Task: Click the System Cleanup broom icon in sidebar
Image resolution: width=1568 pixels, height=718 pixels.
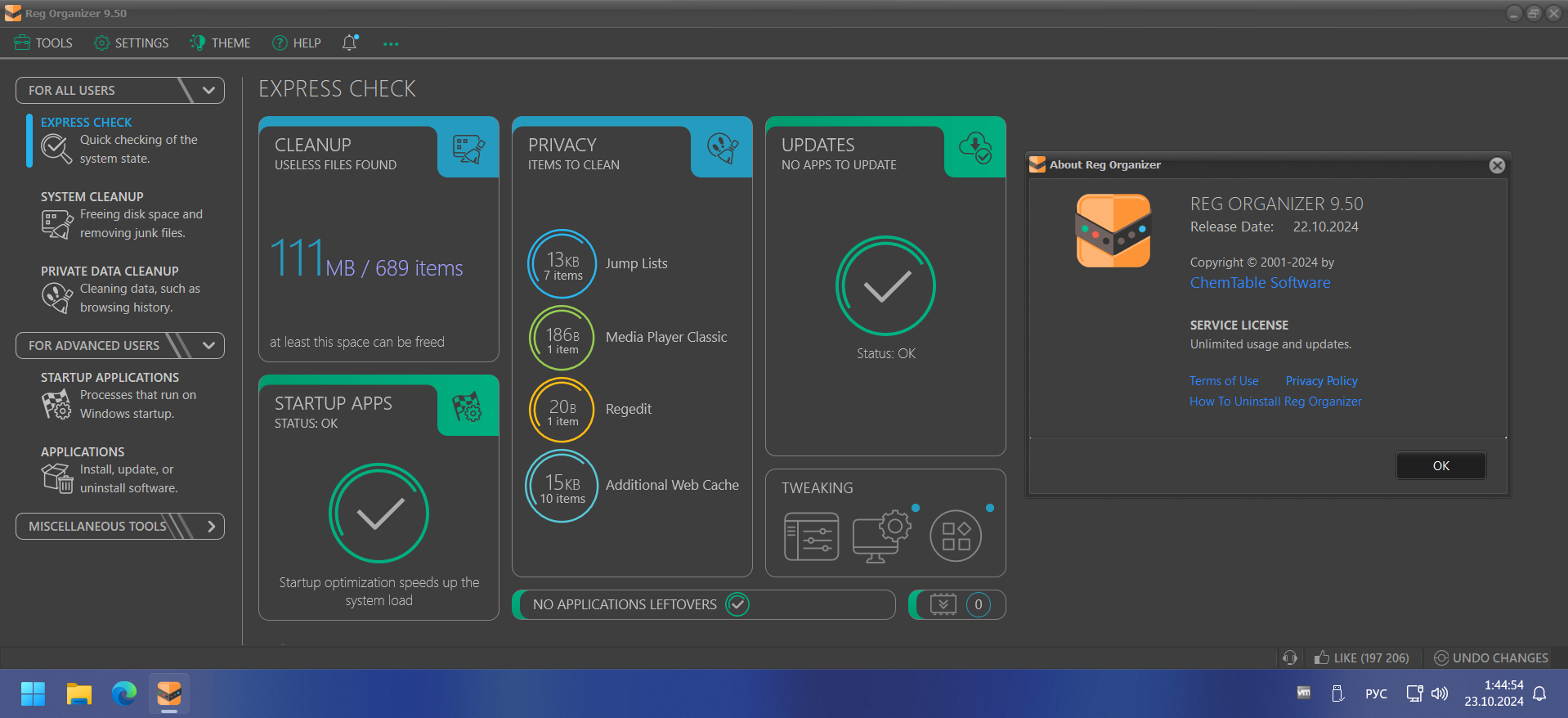Action: [x=56, y=224]
